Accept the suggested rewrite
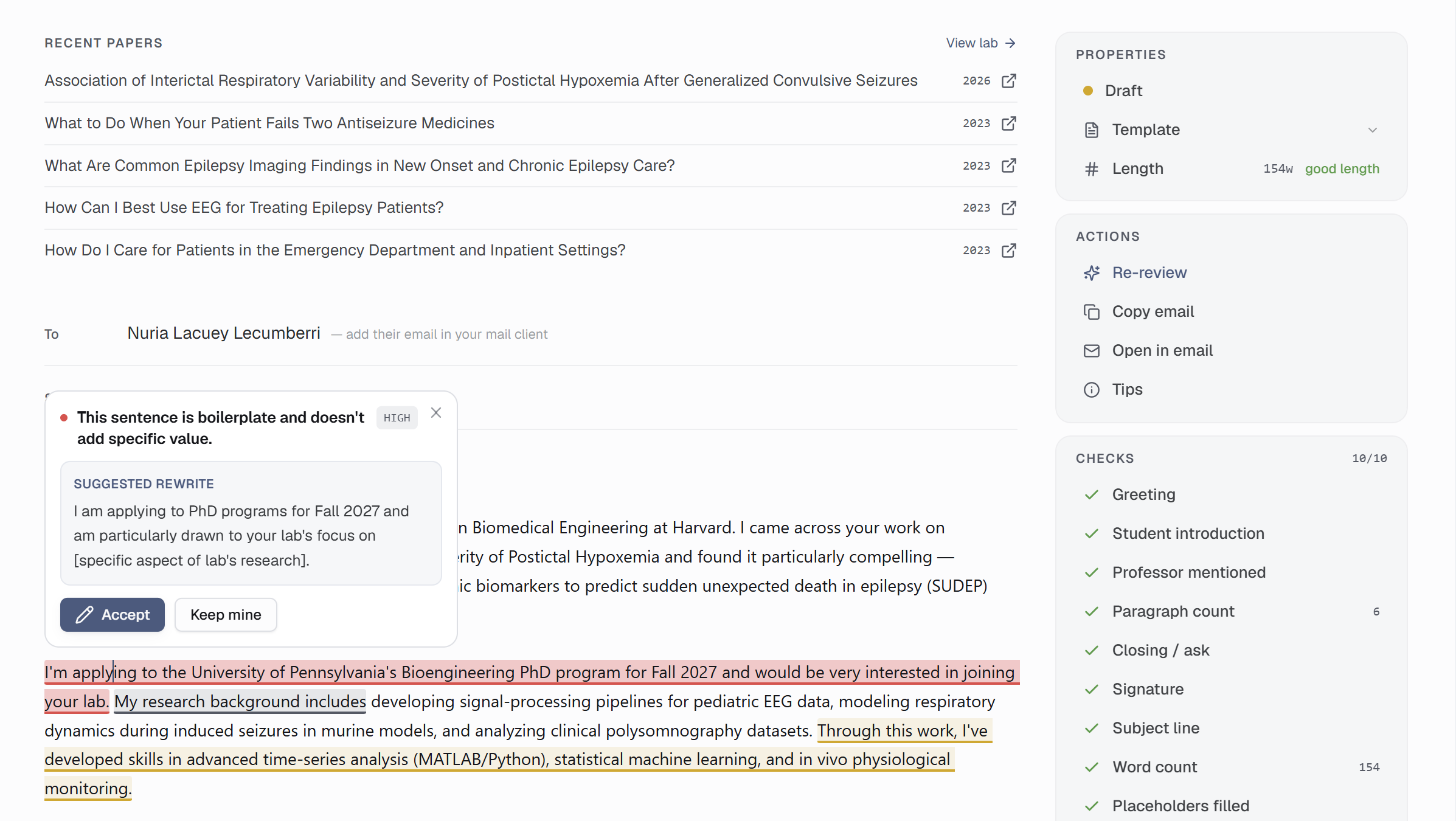1456x821 pixels. click(113, 615)
